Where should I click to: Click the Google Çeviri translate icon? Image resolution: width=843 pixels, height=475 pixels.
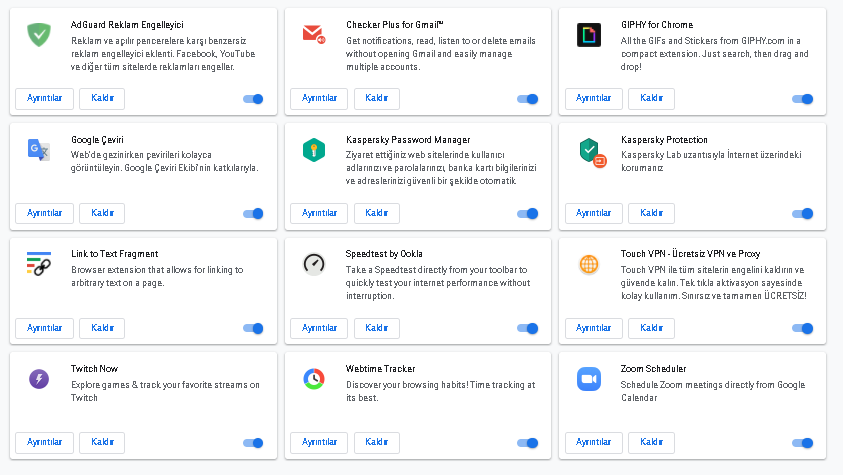click(39, 150)
